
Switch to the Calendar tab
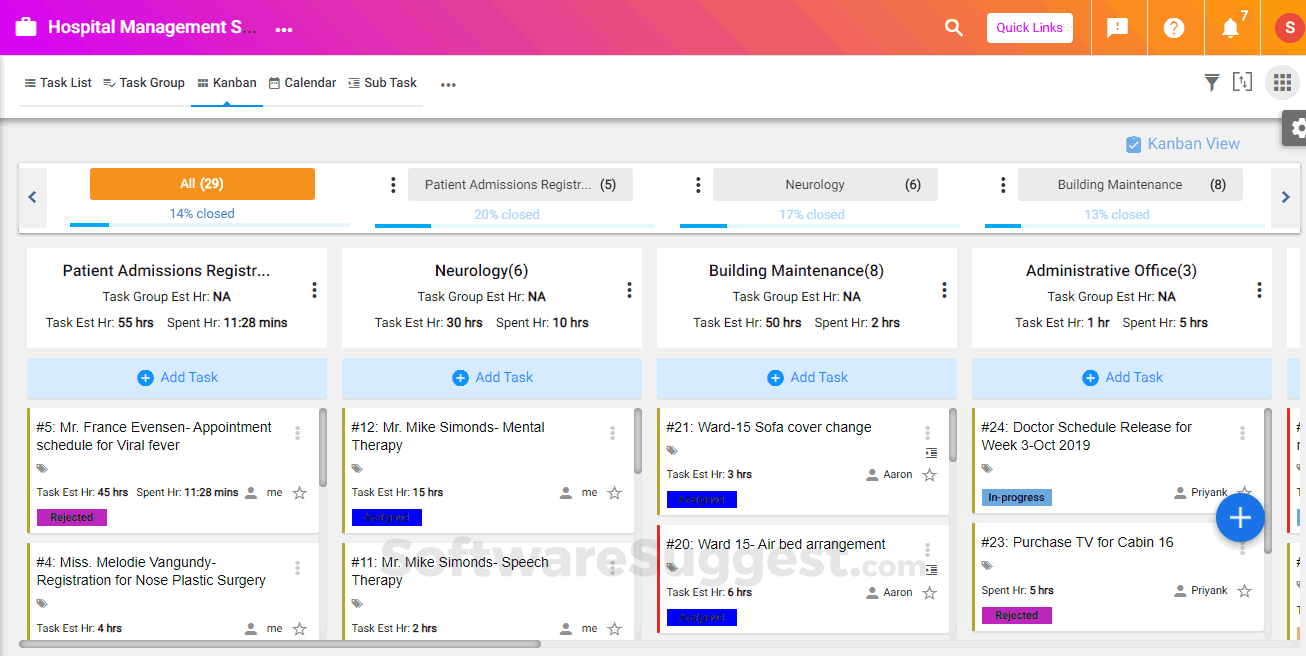pos(302,83)
